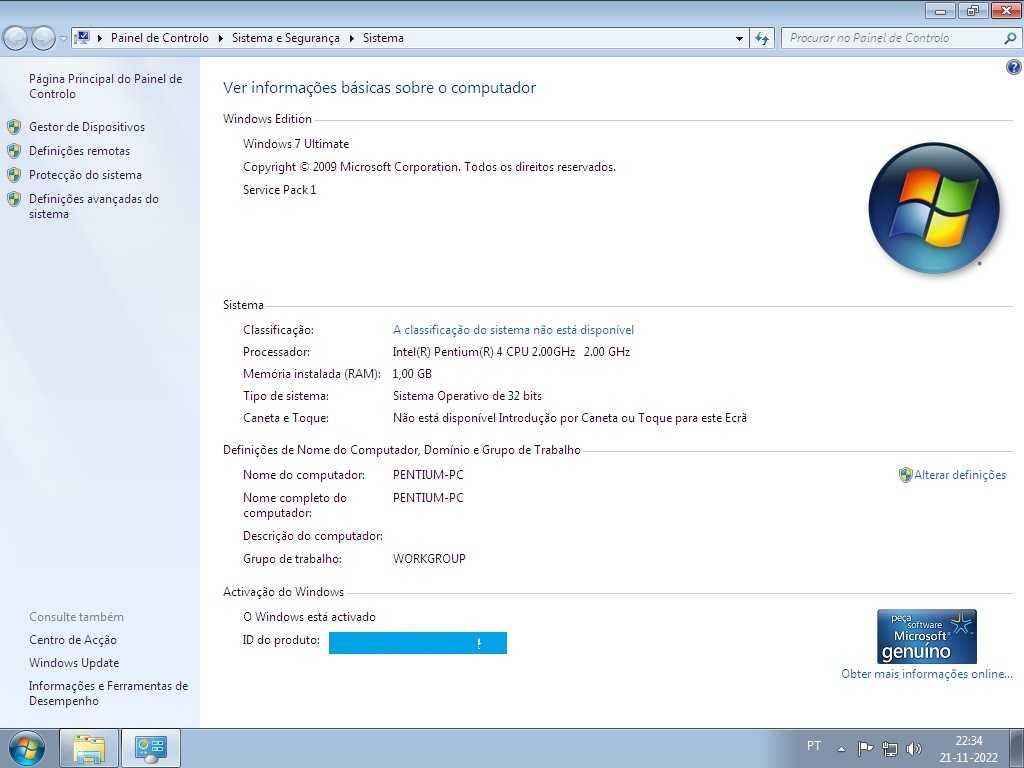The width and height of the screenshot is (1024, 768).
Task: Click shield icon beside Protecção do sistema
Action: point(14,175)
